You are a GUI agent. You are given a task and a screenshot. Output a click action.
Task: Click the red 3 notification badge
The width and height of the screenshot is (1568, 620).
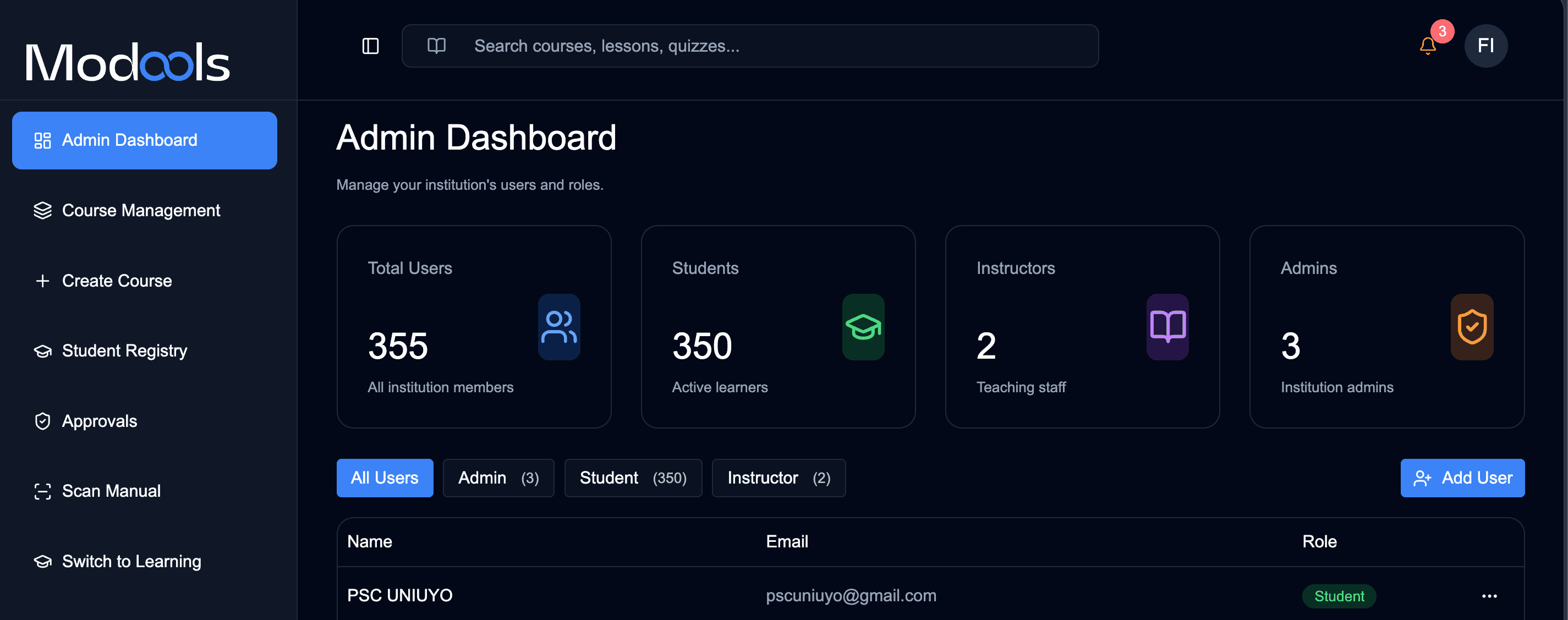coord(1442,32)
